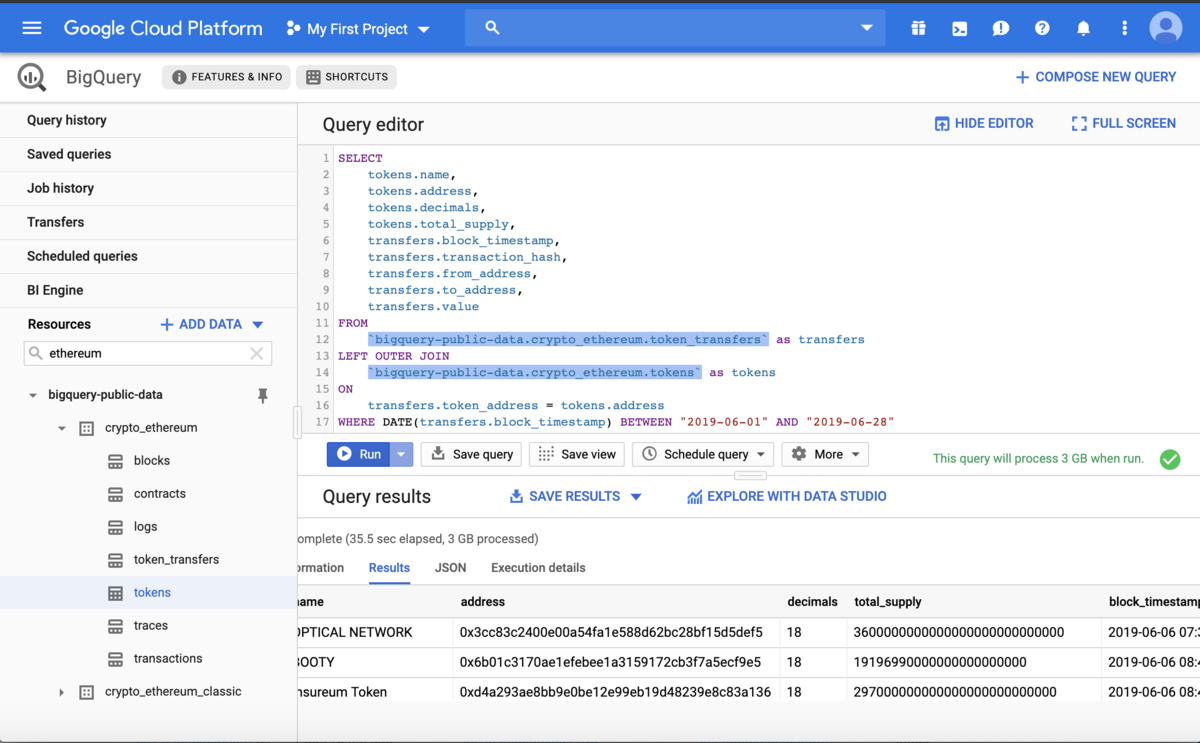The height and width of the screenshot is (743, 1200).
Task: Click the search magnifier in top bar
Action: pos(492,28)
